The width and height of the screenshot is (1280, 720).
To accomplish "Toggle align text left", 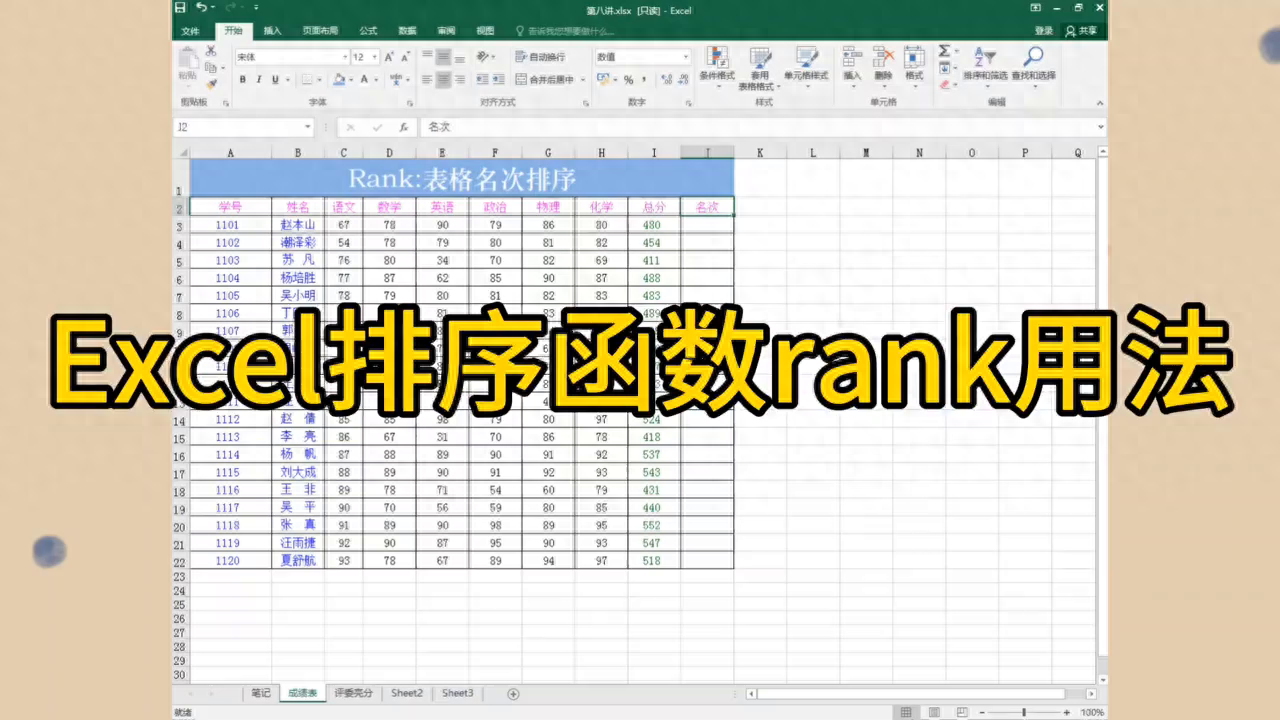I will coord(427,79).
